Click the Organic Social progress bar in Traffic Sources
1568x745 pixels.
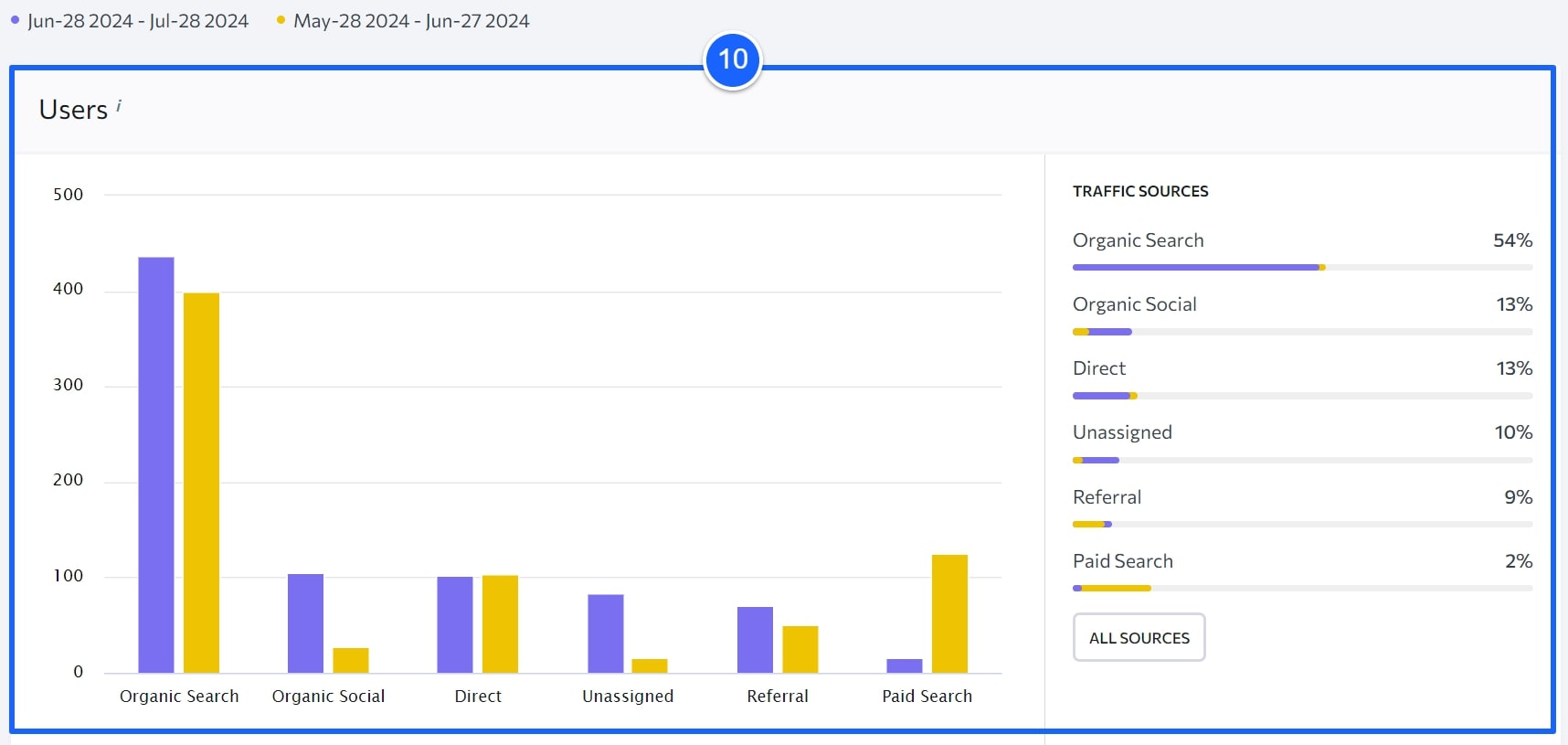pyautogui.click(x=1302, y=332)
